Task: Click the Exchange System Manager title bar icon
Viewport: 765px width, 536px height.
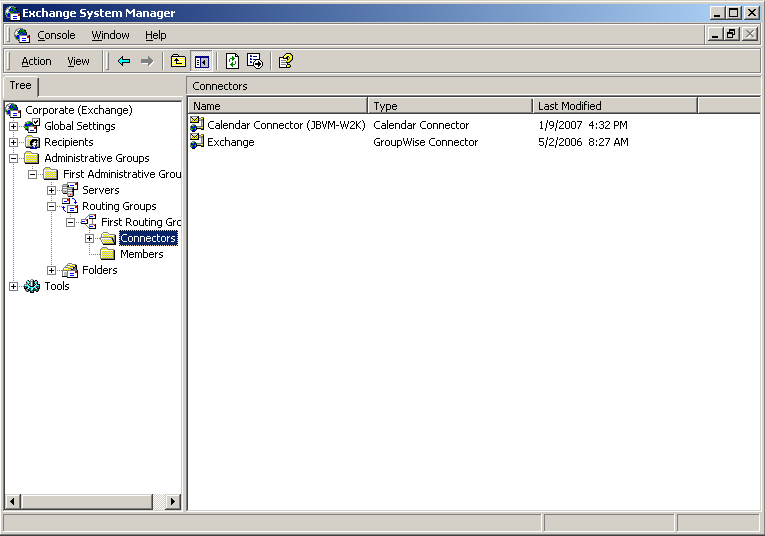Action: tap(12, 13)
